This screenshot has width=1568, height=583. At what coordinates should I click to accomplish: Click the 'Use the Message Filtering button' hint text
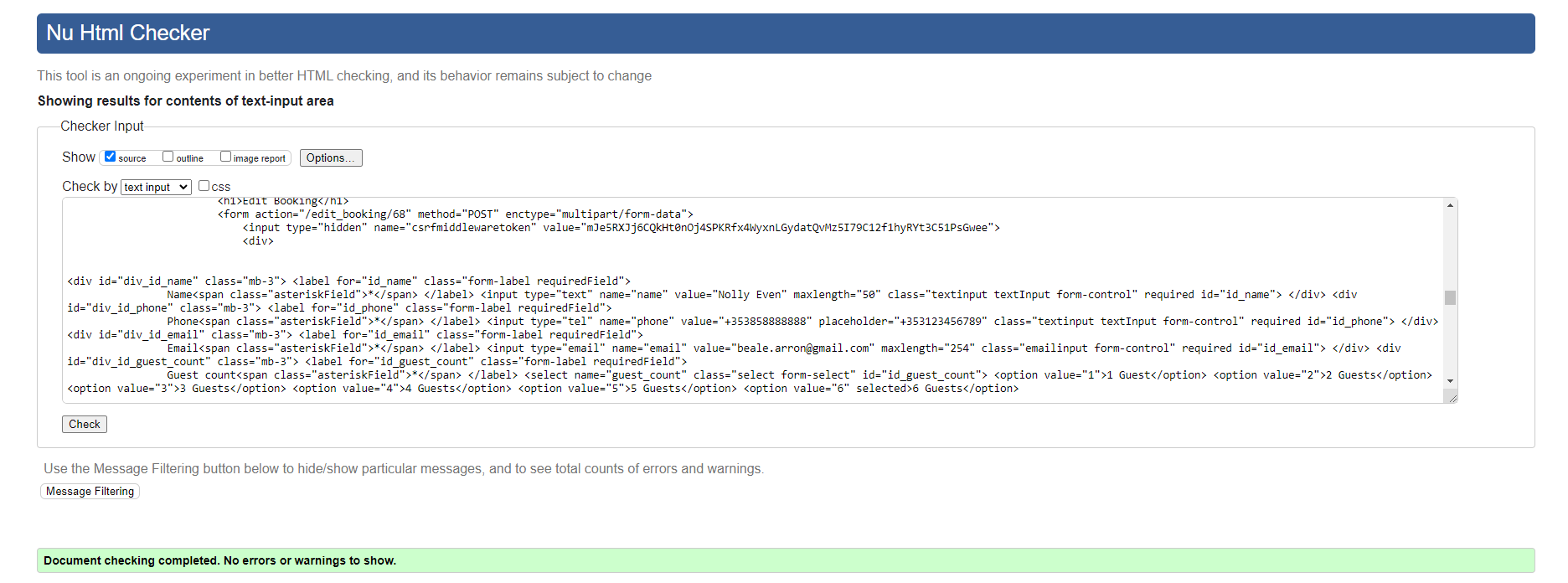404,468
